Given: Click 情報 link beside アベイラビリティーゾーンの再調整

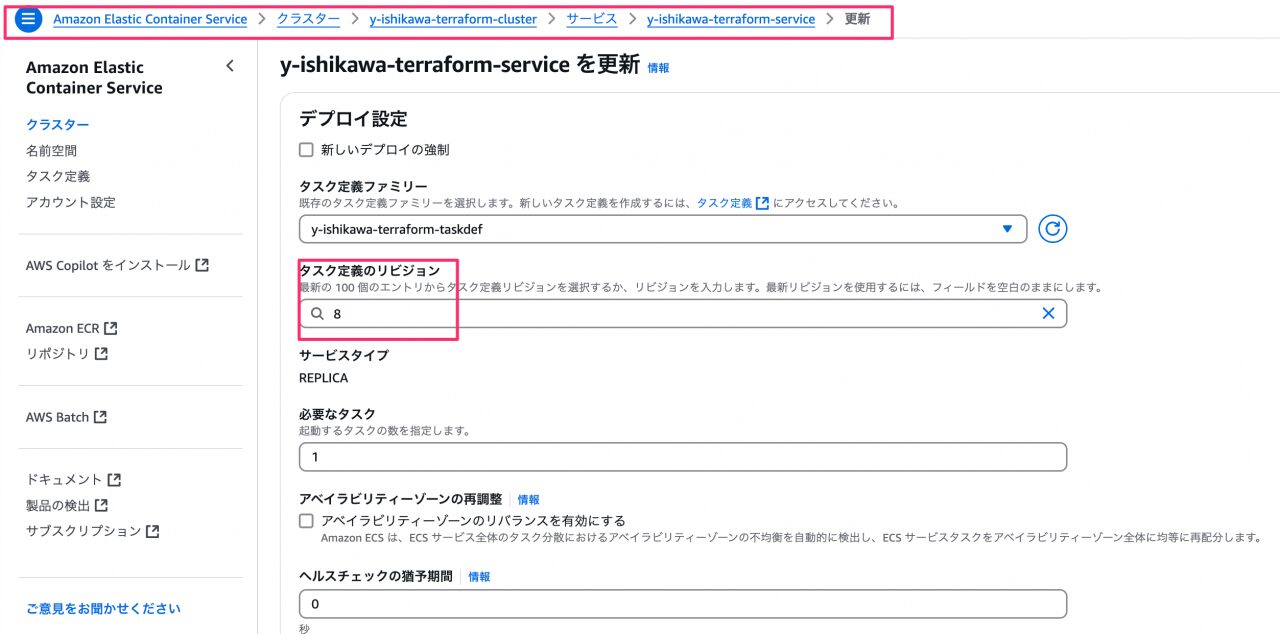Looking at the screenshot, I should click(x=529, y=499).
